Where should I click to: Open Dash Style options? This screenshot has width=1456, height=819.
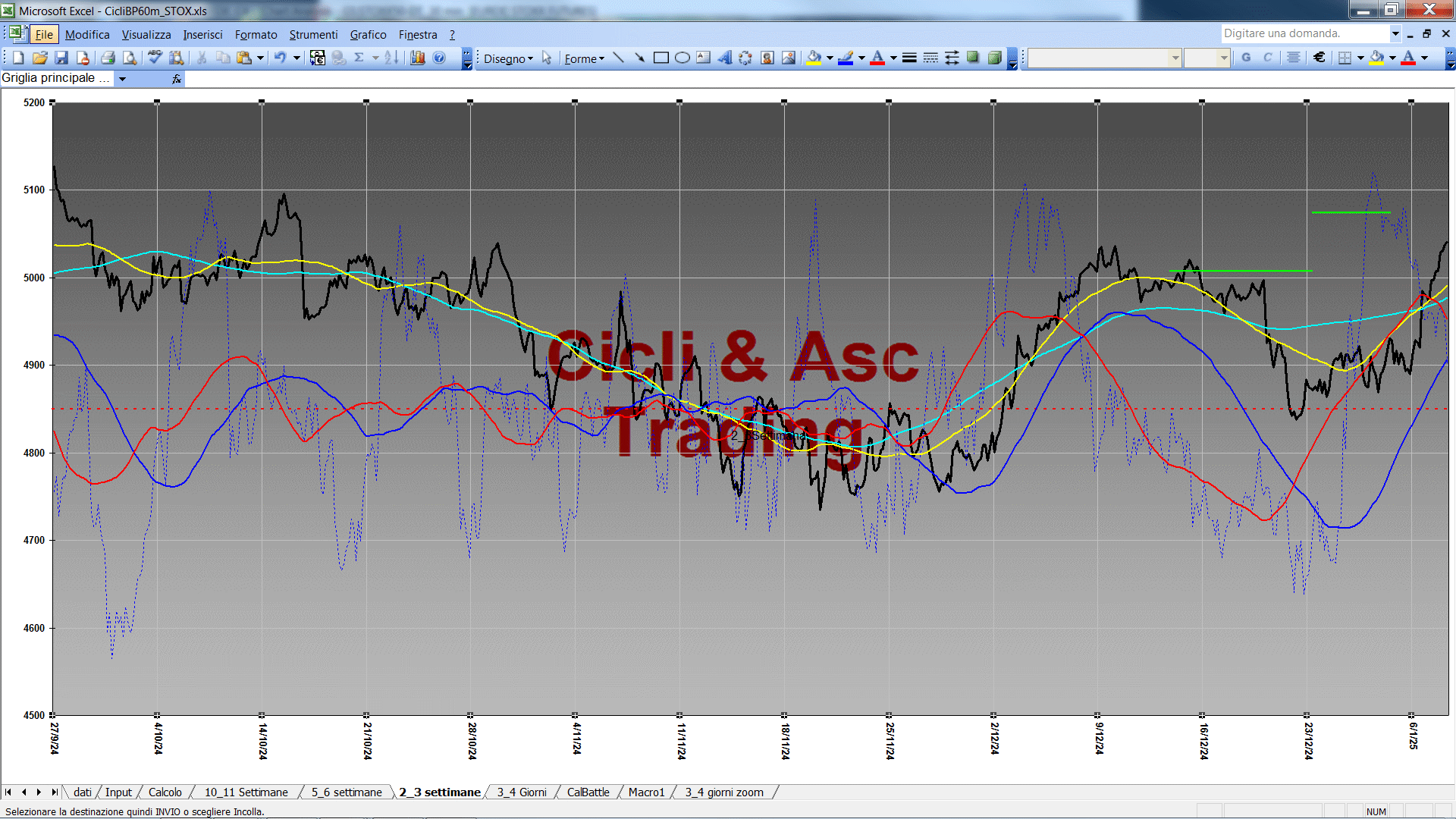pos(930,58)
